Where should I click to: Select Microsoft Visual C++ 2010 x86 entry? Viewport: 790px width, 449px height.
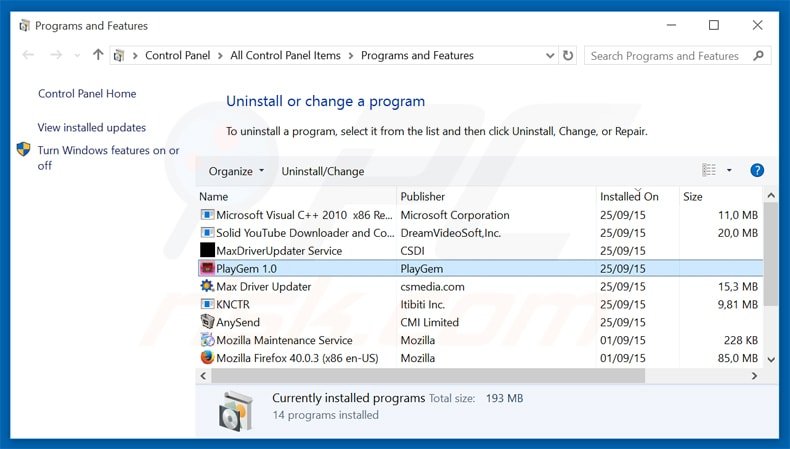[304, 215]
